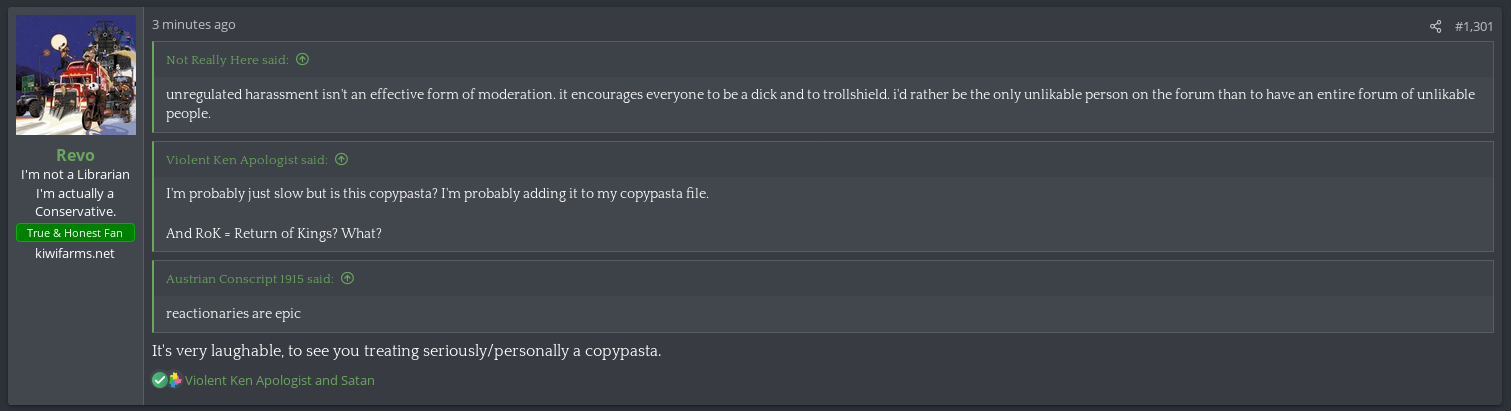Expand the quote about unregulated harassment
This screenshot has width=1511, height=411.
(x=823, y=104)
